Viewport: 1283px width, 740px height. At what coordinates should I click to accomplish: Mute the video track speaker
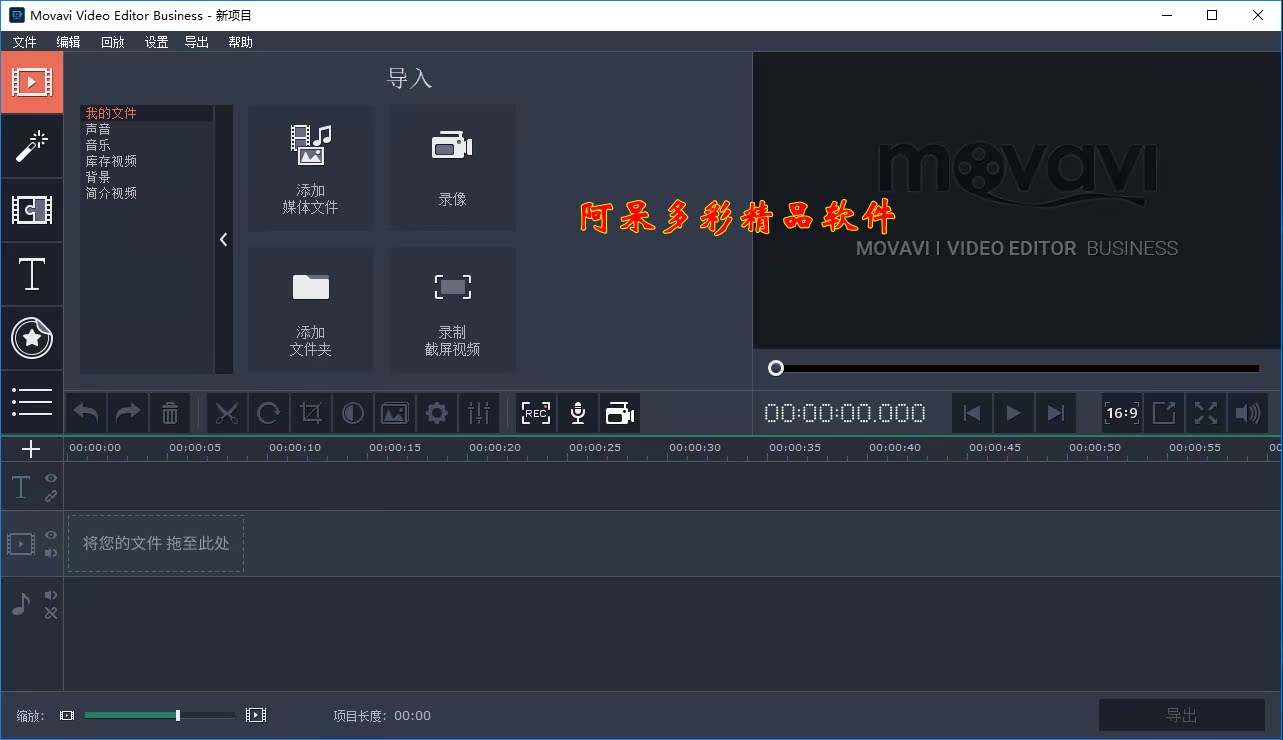point(51,553)
